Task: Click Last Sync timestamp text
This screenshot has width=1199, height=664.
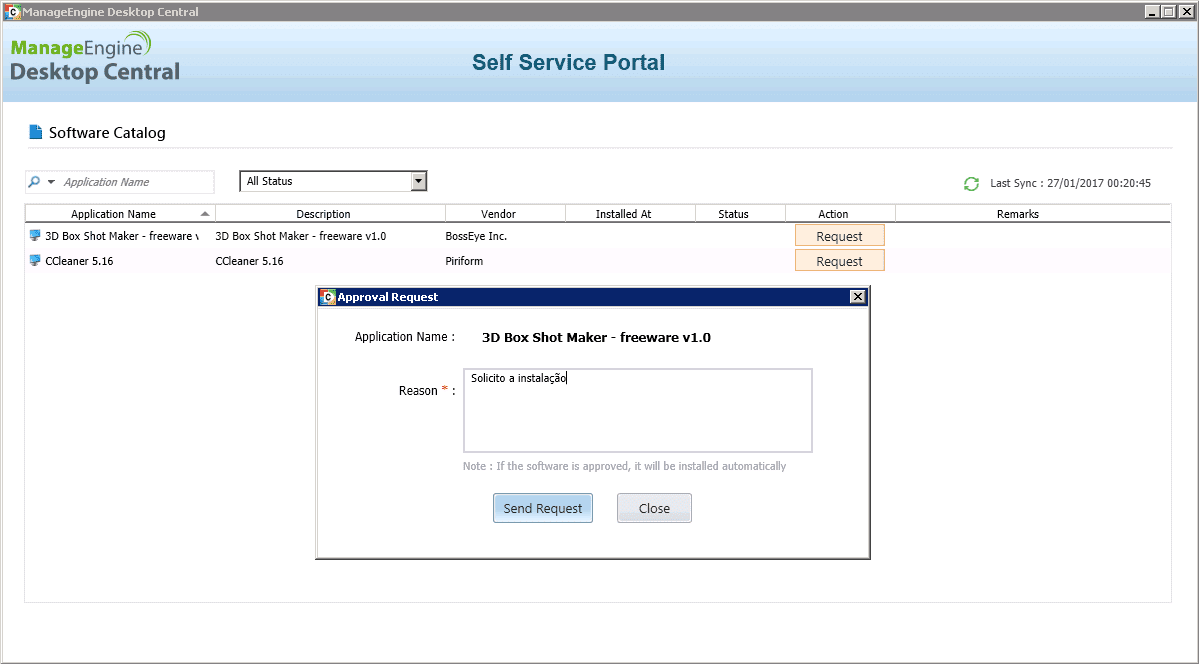Action: coord(1070,184)
